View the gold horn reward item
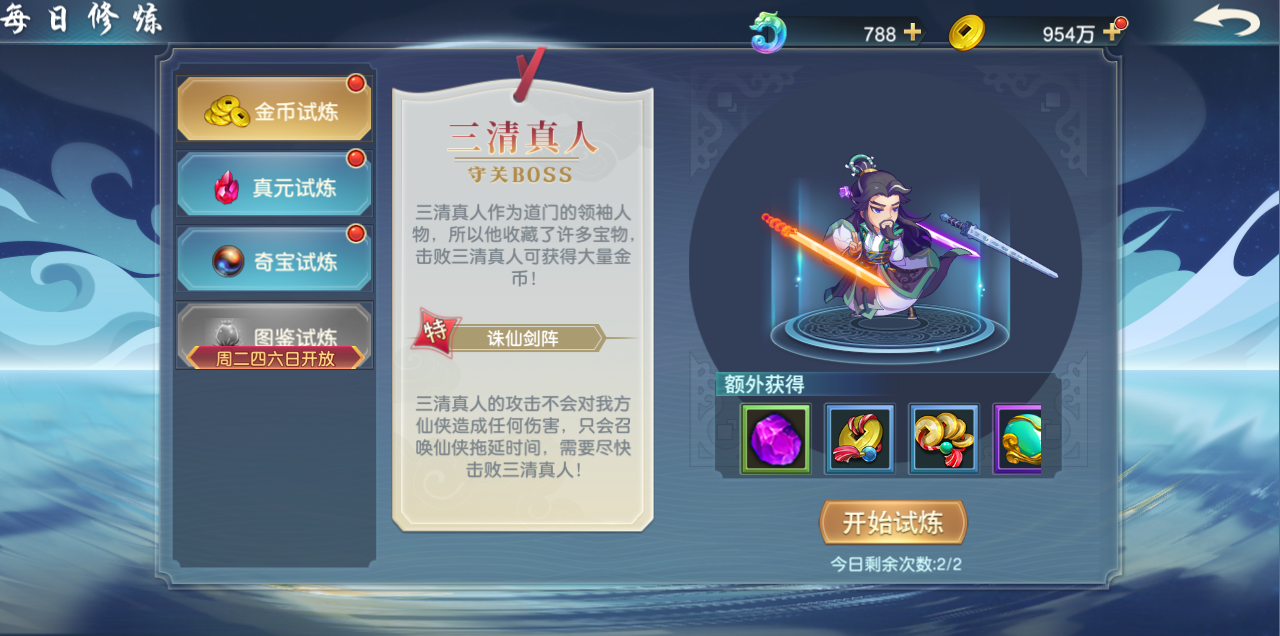The width and height of the screenshot is (1280, 636). (860, 439)
